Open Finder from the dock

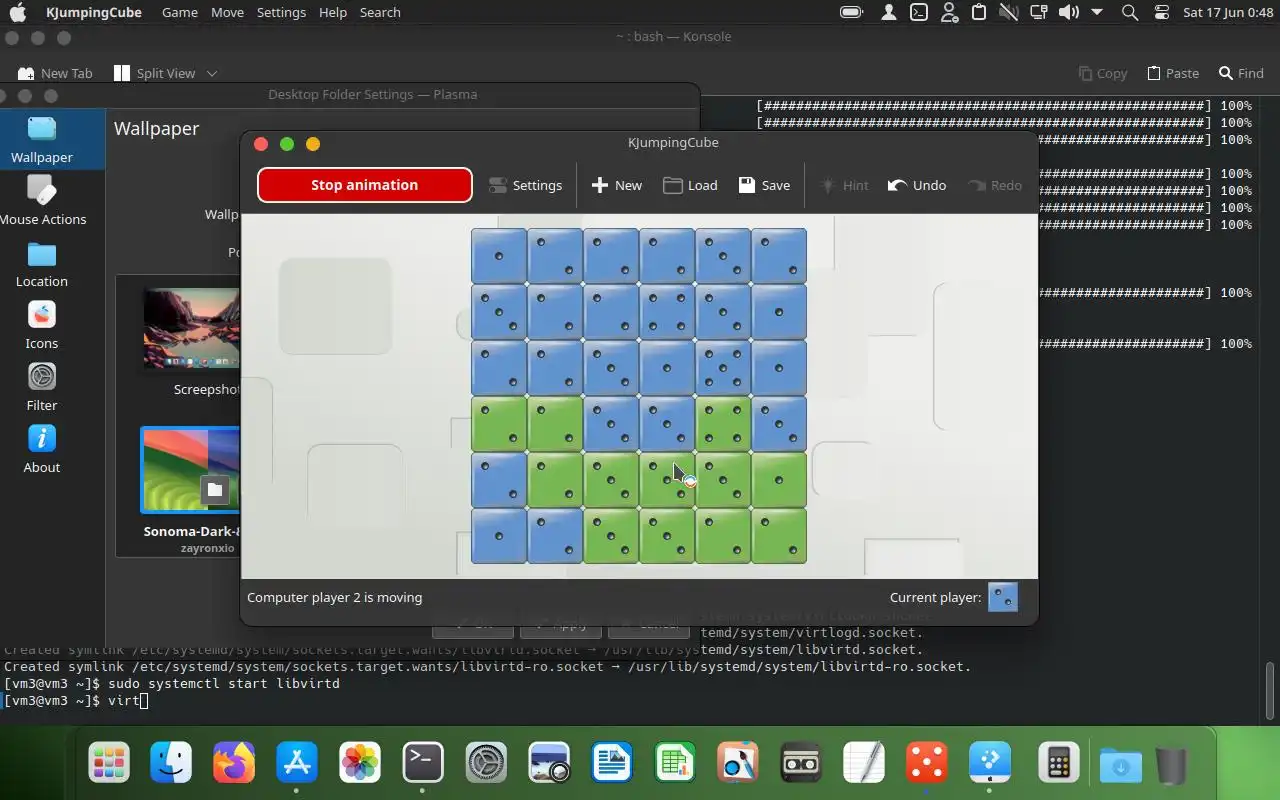(x=171, y=763)
